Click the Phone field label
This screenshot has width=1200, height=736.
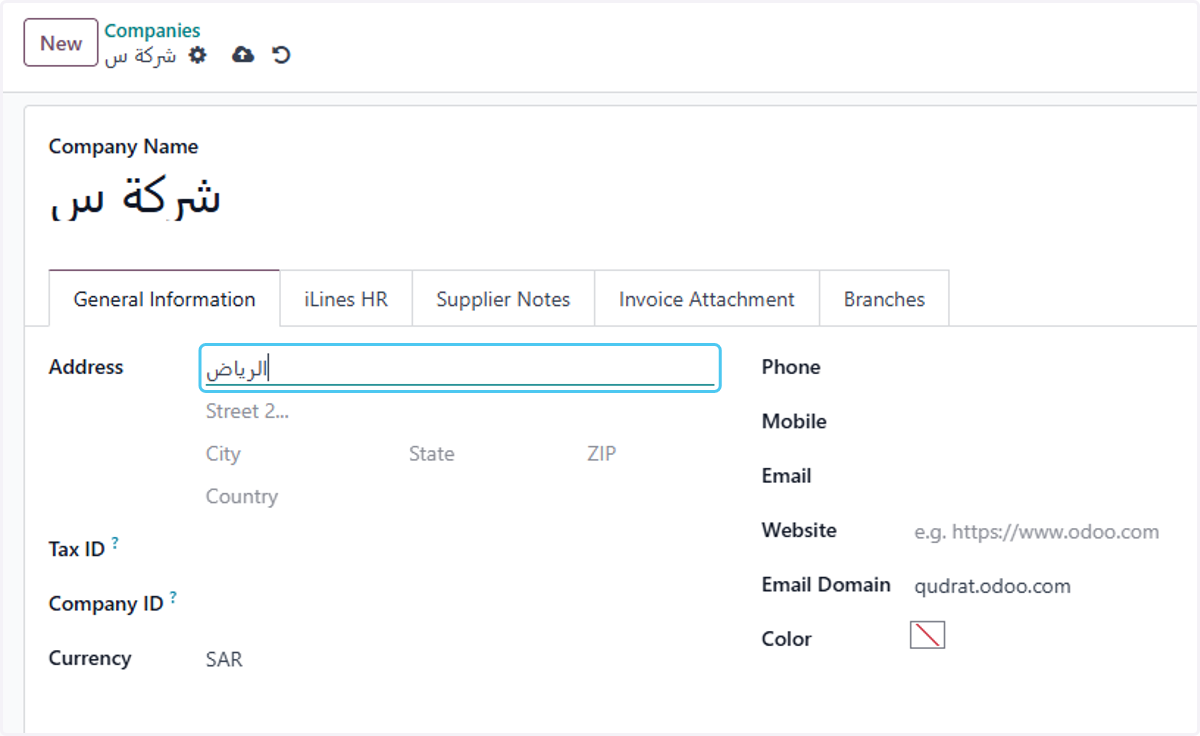tap(791, 367)
